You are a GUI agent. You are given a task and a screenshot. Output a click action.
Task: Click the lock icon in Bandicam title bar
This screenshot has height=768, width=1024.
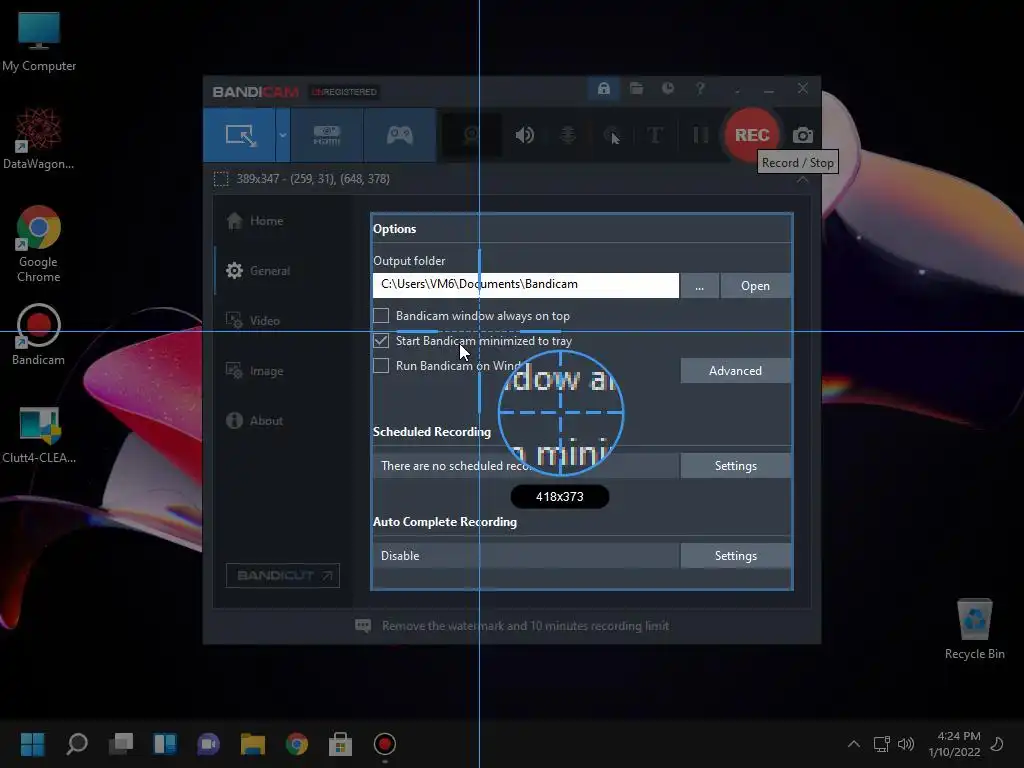coord(603,88)
